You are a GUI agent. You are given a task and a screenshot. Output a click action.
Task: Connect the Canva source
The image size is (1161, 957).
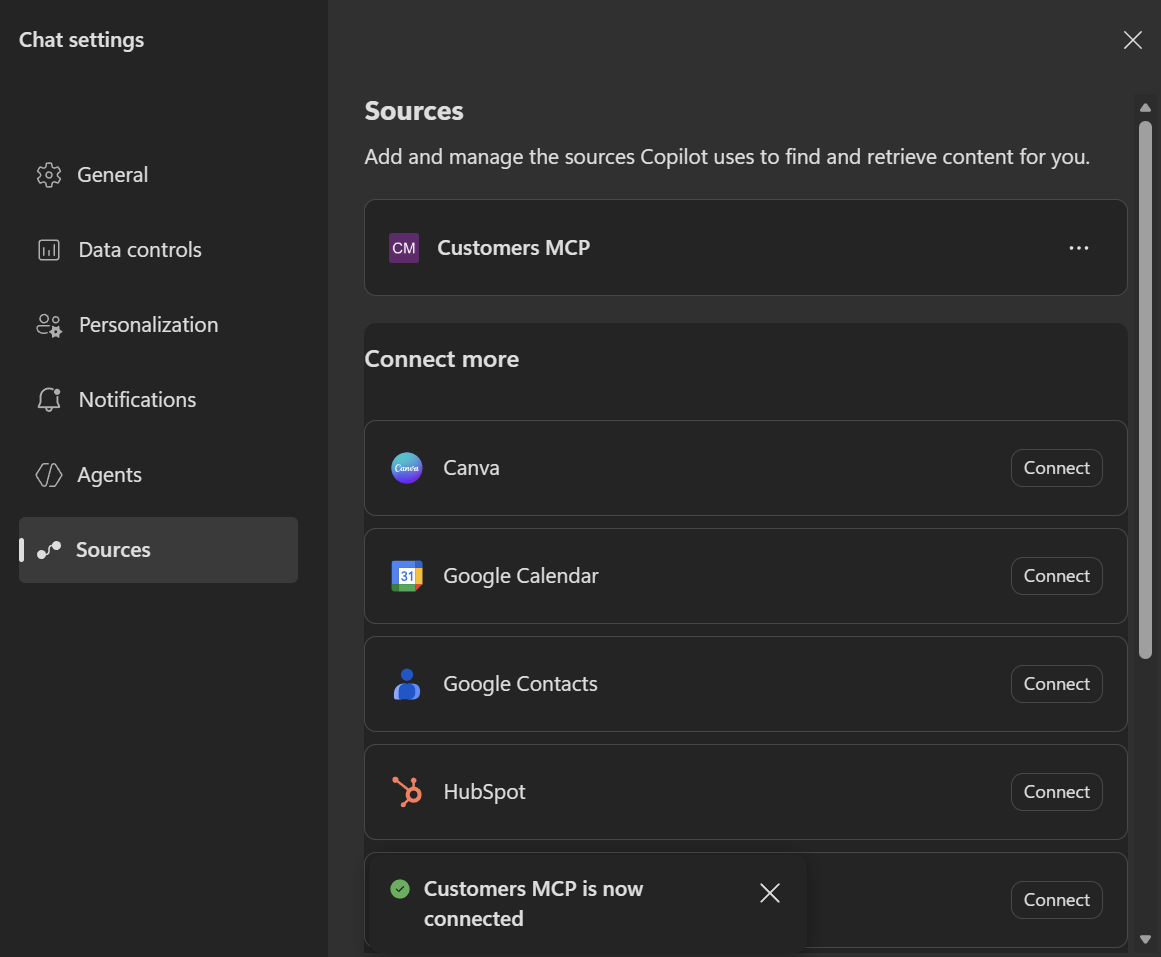coord(1057,468)
